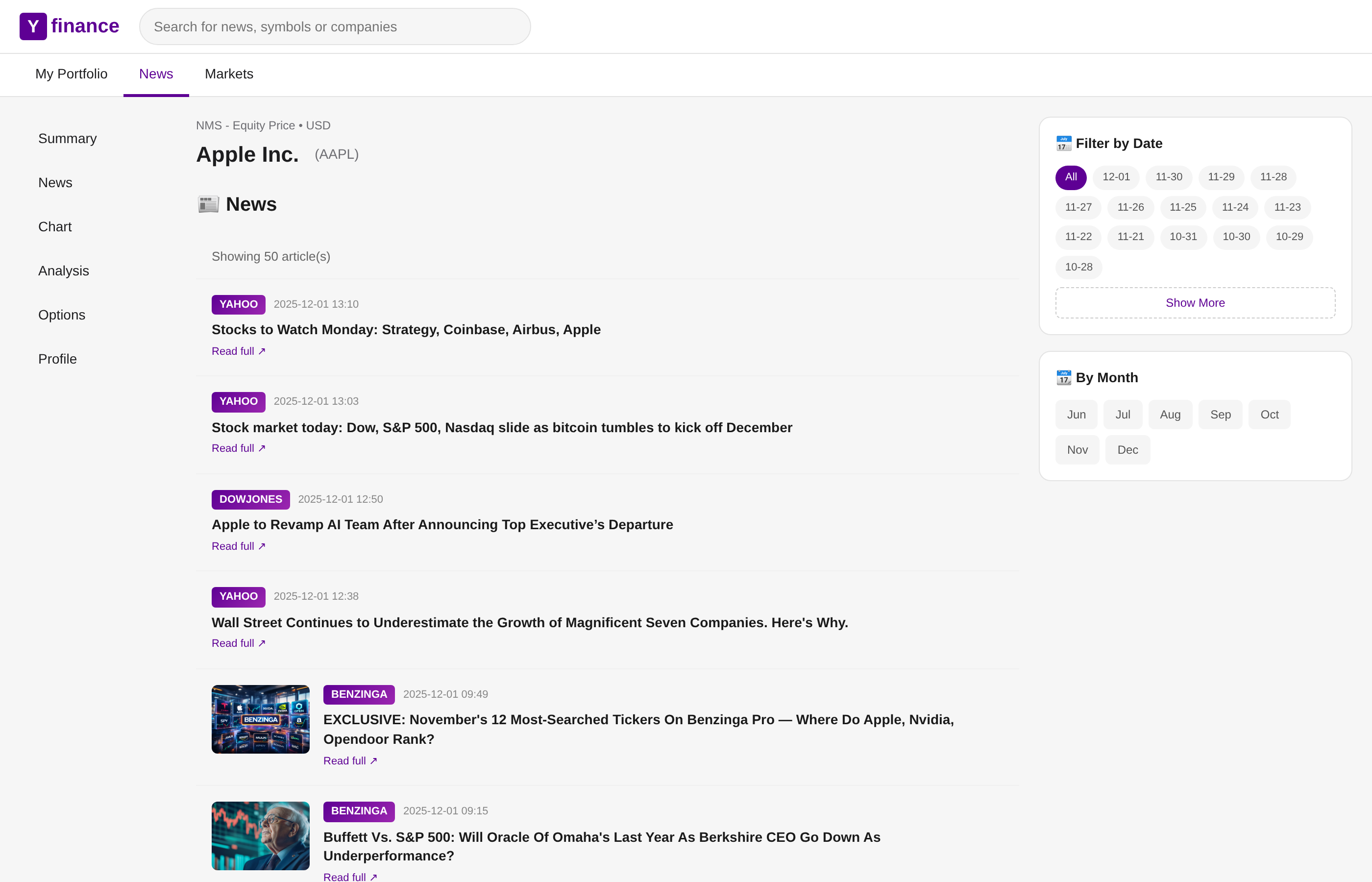Filter news by date 11-24

point(1235,207)
